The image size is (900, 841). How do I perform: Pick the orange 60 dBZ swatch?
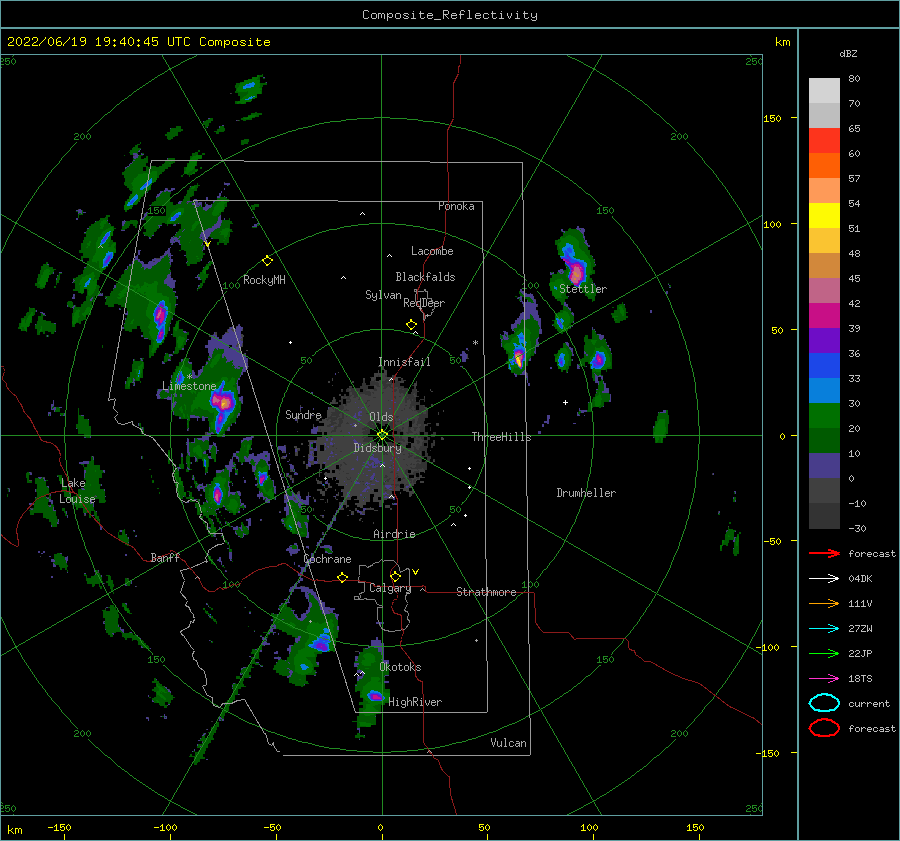824,165
